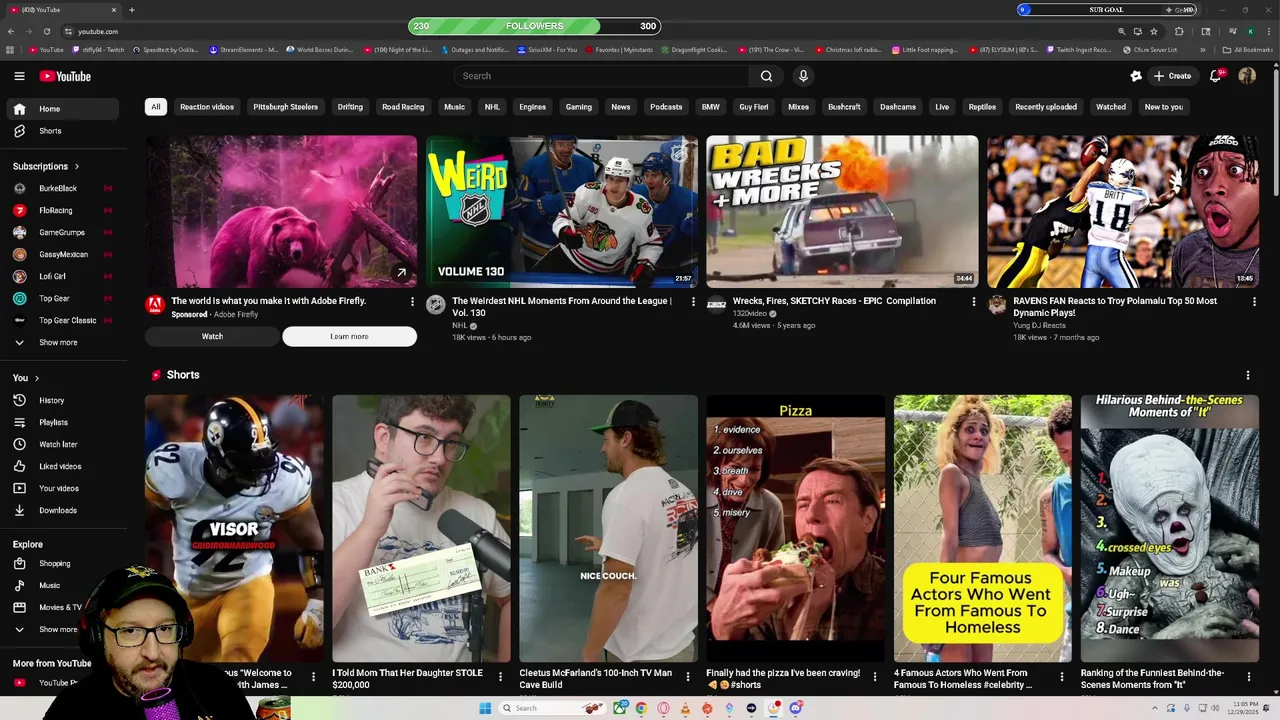Image resolution: width=1280 pixels, height=720 pixels.
Task: Open BurkeBlack subscription channel
Action: pyautogui.click(x=63, y=188)
